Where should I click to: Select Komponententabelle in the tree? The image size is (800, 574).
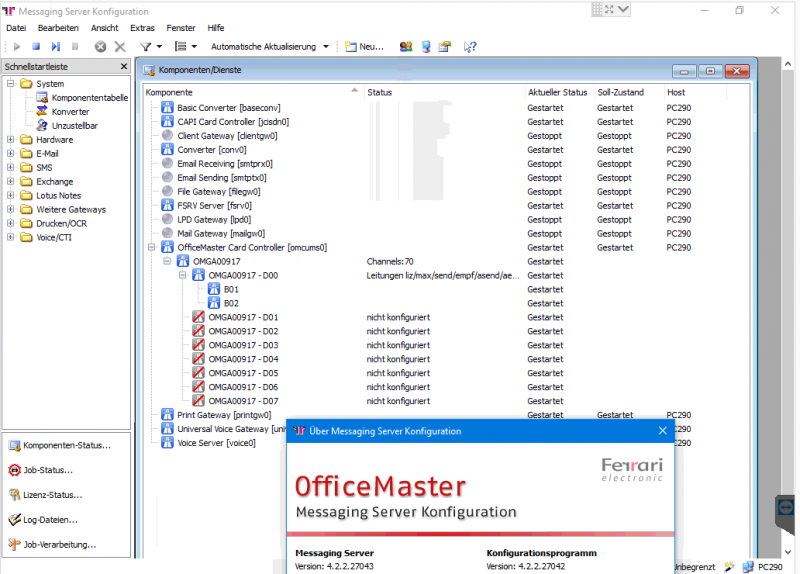(x=90, y=97)
